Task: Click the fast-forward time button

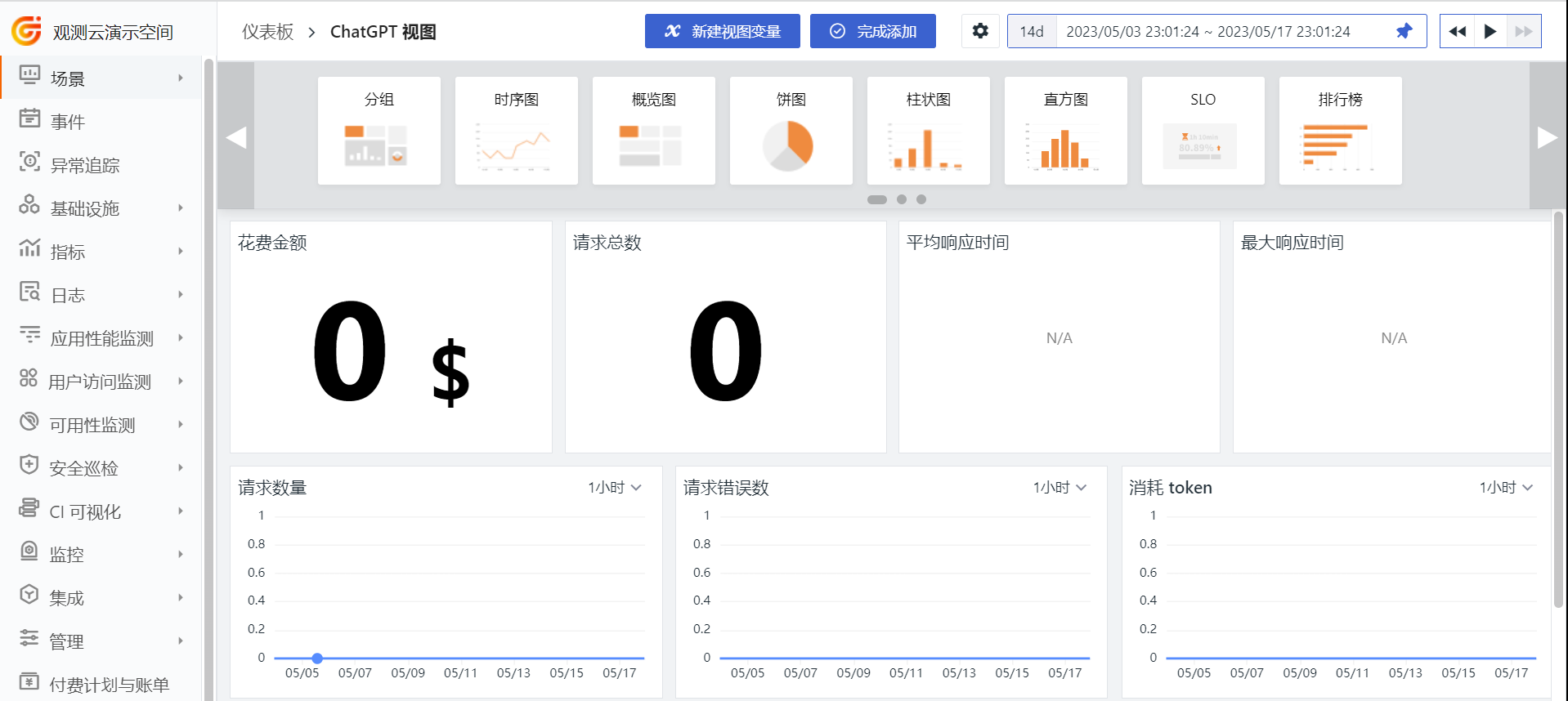Action: click(1524, 31)
